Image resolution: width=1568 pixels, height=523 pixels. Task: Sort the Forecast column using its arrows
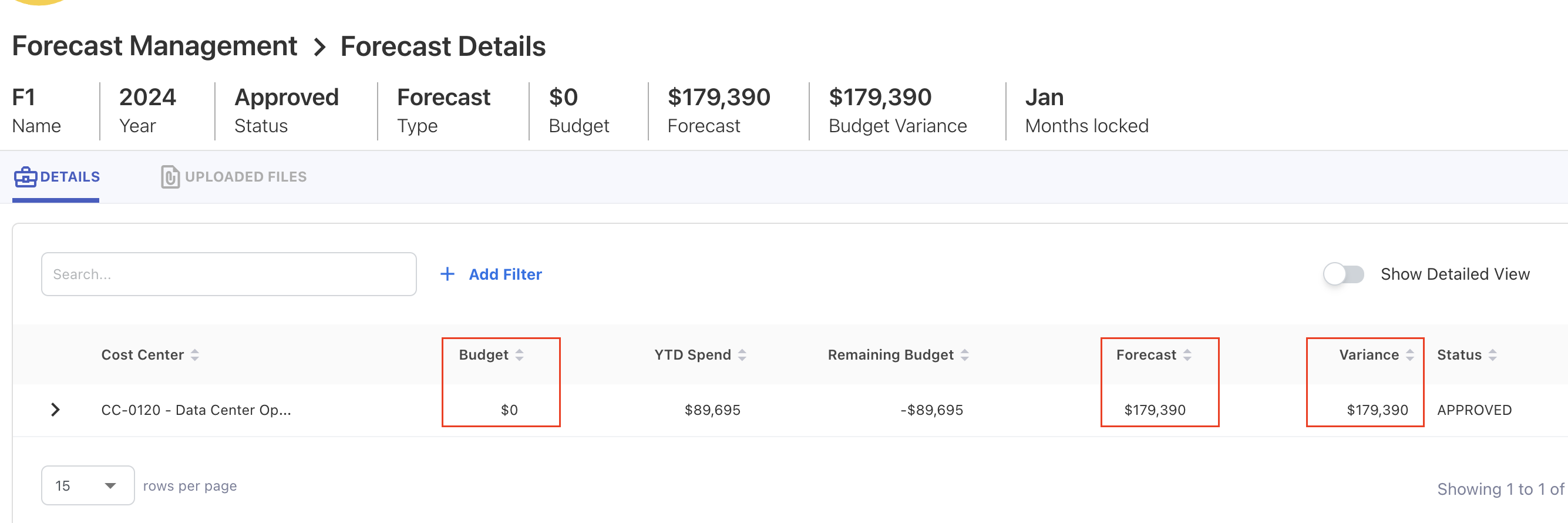click(1187, 355)
